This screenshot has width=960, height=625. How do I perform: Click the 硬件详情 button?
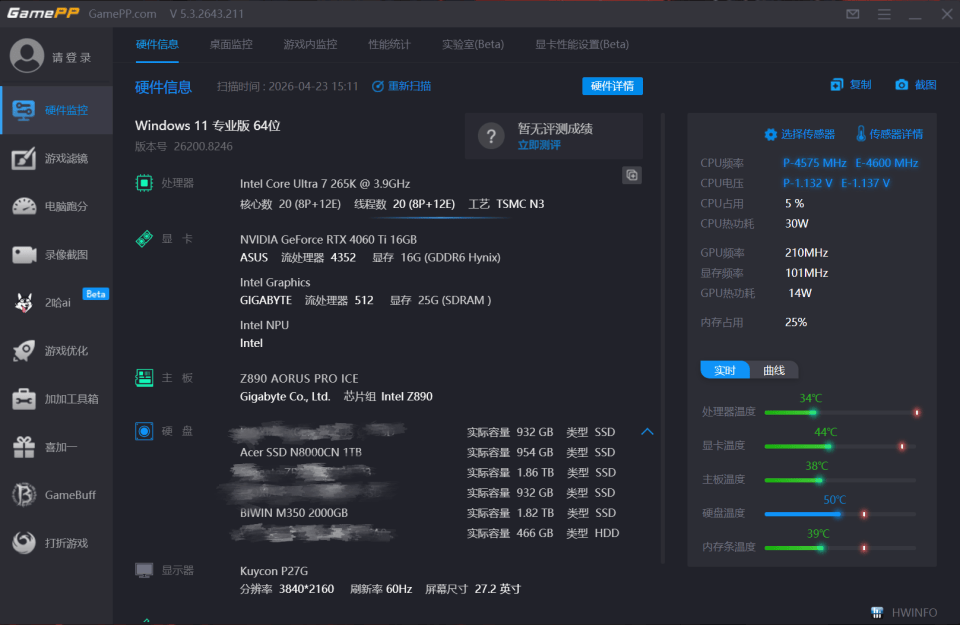coord(611,86)
